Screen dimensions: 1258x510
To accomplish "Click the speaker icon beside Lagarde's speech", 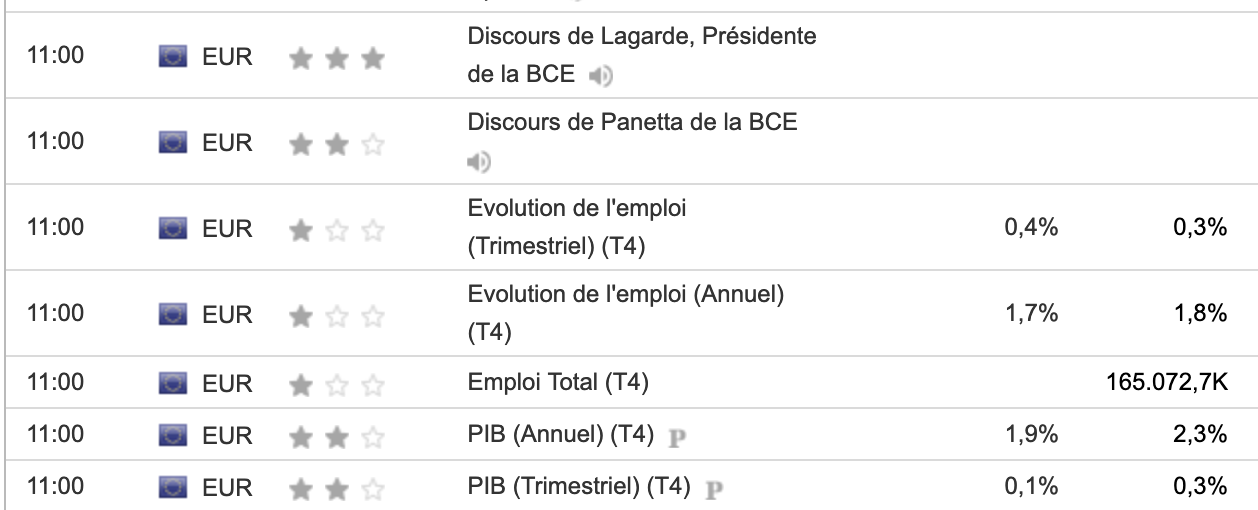I will [600, 75].
